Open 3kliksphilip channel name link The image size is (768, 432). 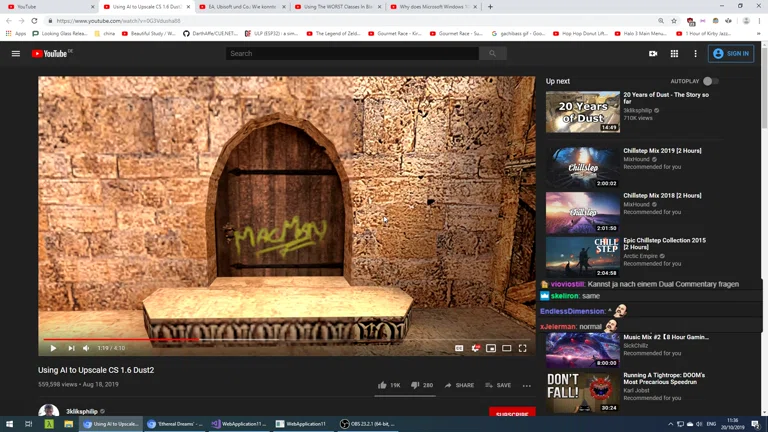pos(82,411)
